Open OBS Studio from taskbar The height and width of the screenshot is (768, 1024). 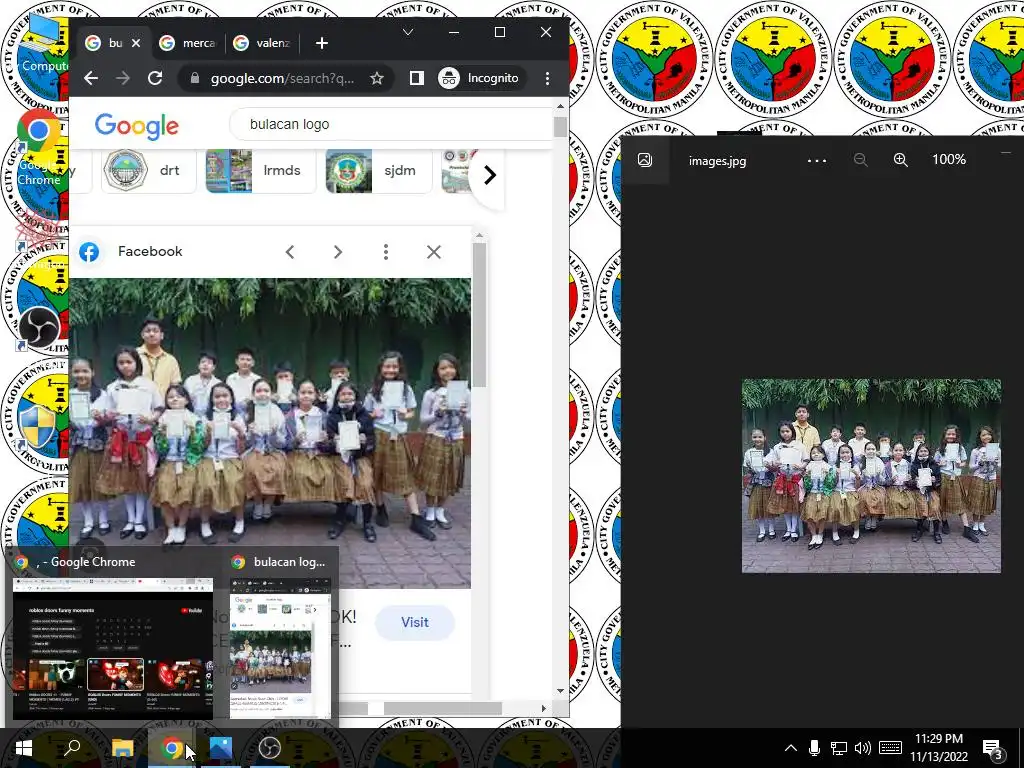[x=270, y=748]
